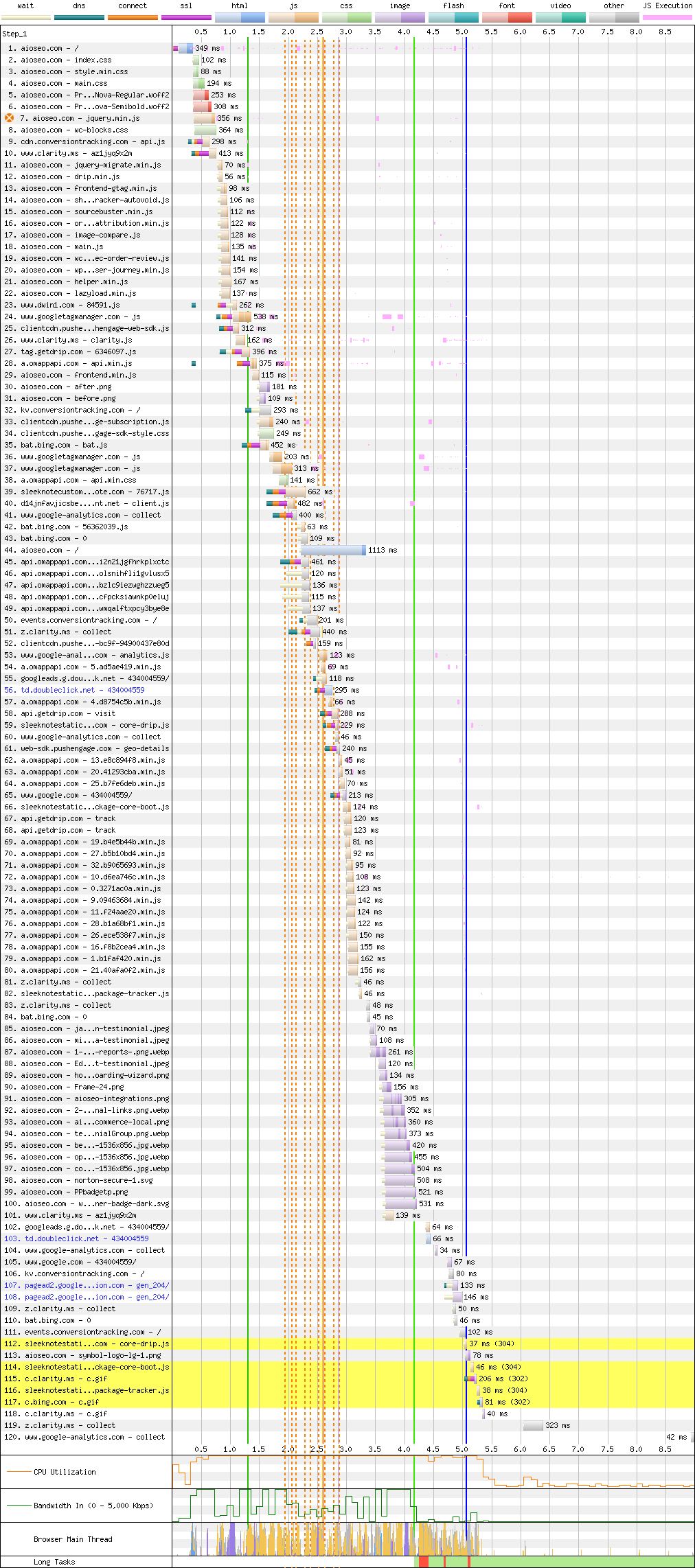Click the 323 ms bar of request 119
Image resolution: width=695 pixels, height=1568 pixels.
point(533,1425)
